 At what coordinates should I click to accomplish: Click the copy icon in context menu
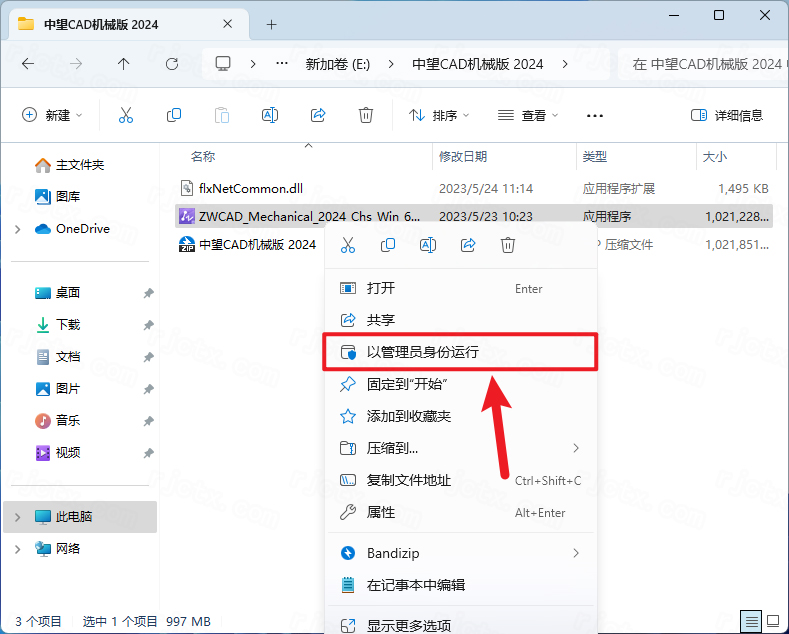coord(388,245)
